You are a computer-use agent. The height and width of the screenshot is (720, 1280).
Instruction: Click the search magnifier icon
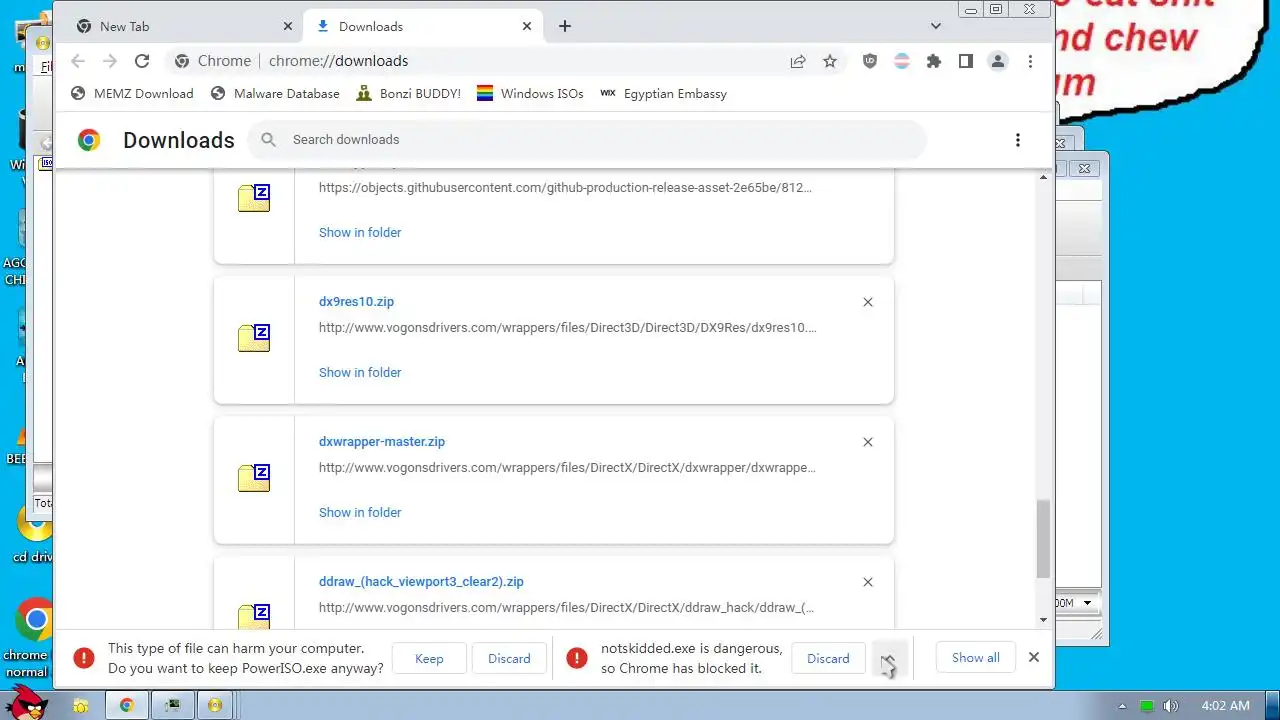(x=268, y=140)
